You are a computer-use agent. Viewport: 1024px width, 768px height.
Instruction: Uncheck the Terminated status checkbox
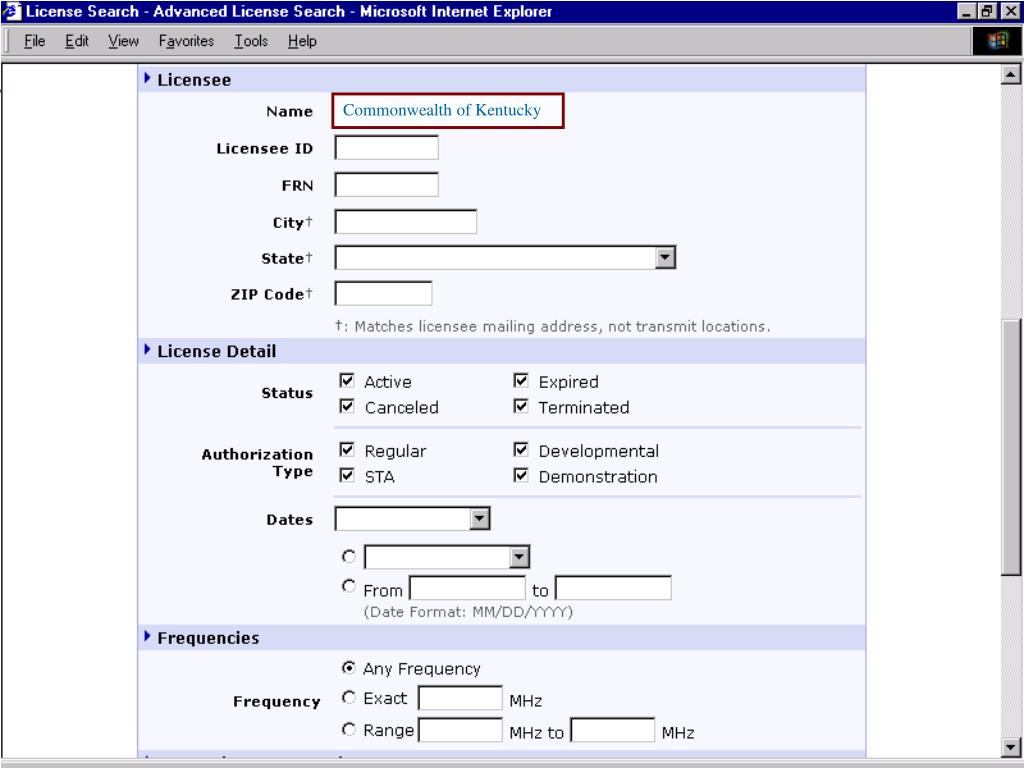[x=520, y=407]
